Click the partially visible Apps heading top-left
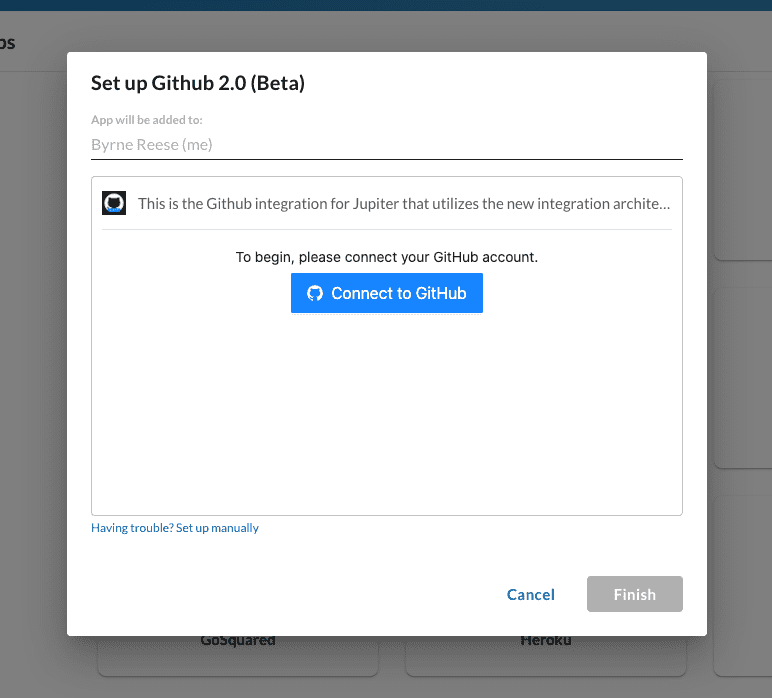 [8, 44]
